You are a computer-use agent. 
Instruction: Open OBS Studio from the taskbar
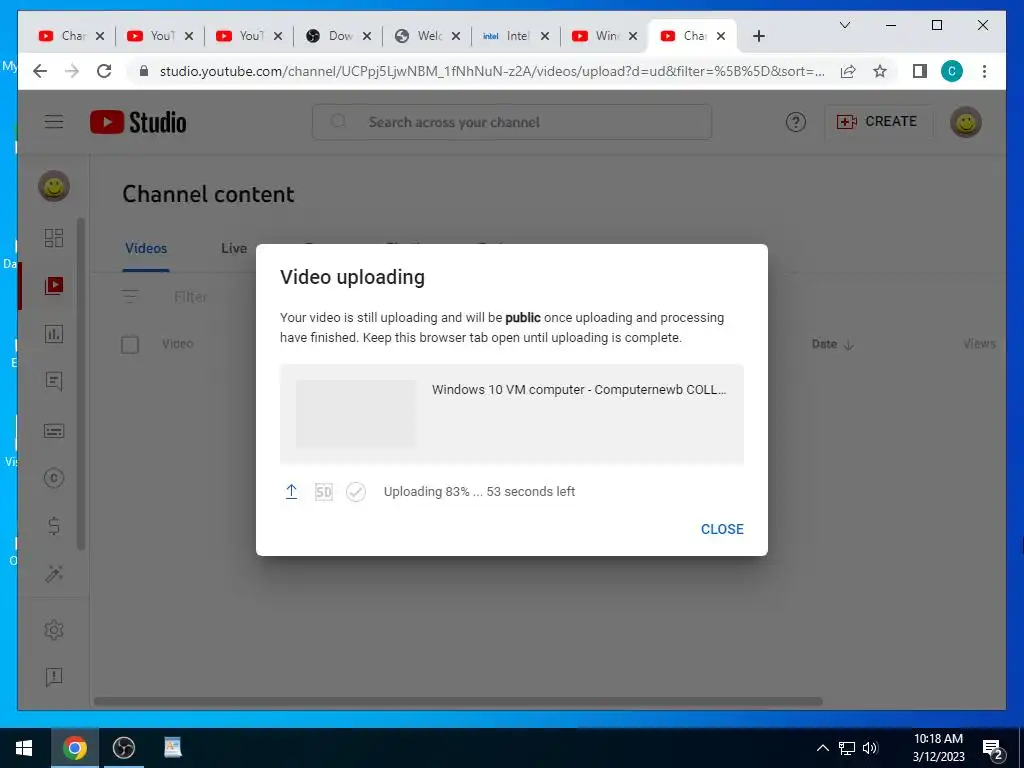(123, 748)
